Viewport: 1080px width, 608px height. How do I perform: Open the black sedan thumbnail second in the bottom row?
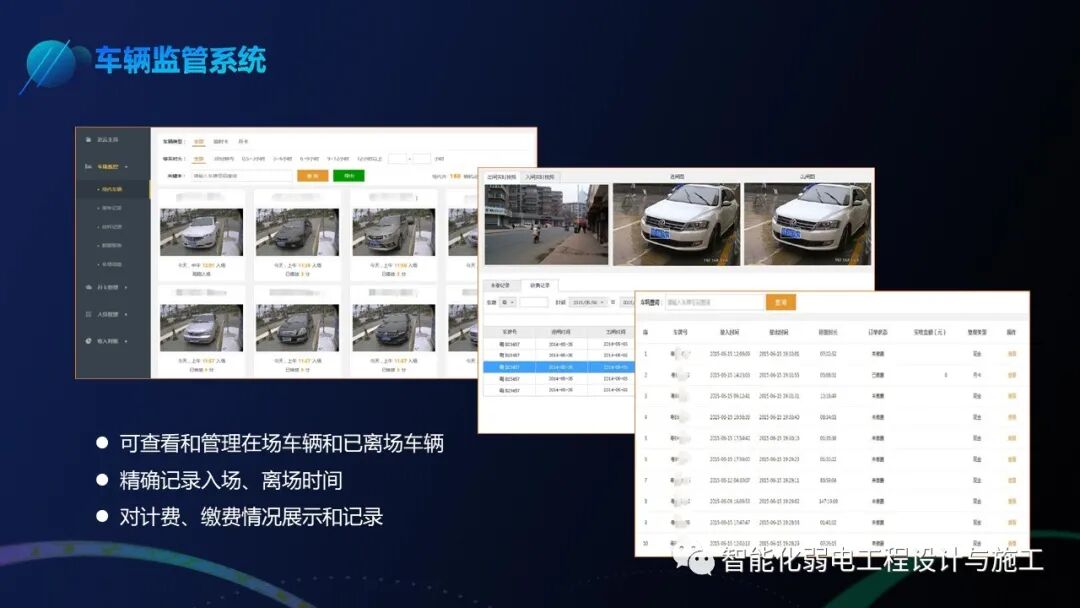298,328
